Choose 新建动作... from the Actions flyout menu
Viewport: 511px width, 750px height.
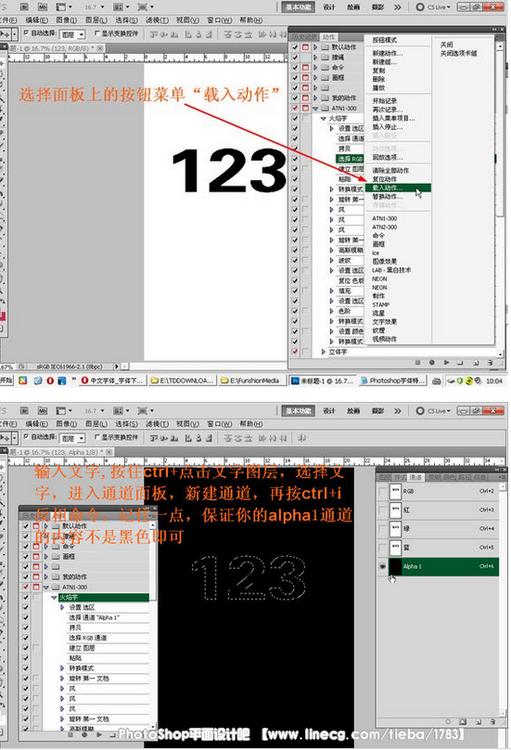388,53
